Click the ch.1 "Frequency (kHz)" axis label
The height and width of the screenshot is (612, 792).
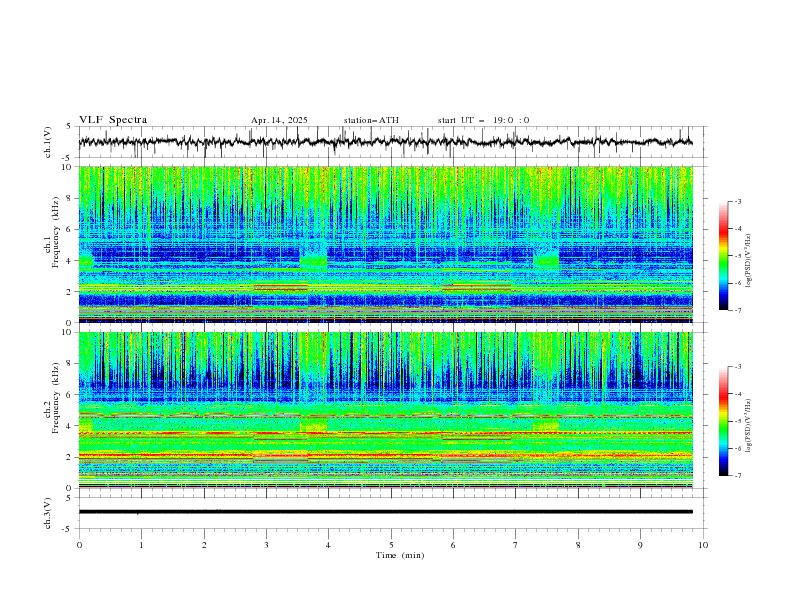click(x=55, y=230)
